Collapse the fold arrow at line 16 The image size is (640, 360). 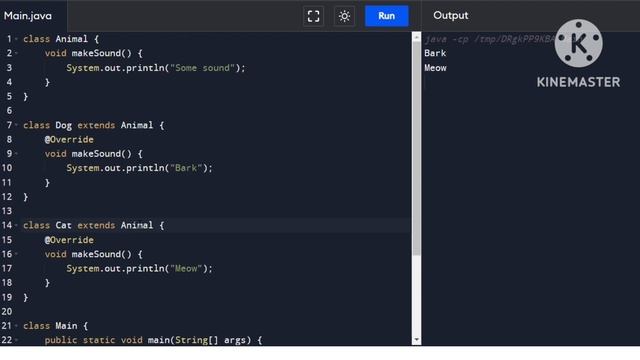[17, 254]
